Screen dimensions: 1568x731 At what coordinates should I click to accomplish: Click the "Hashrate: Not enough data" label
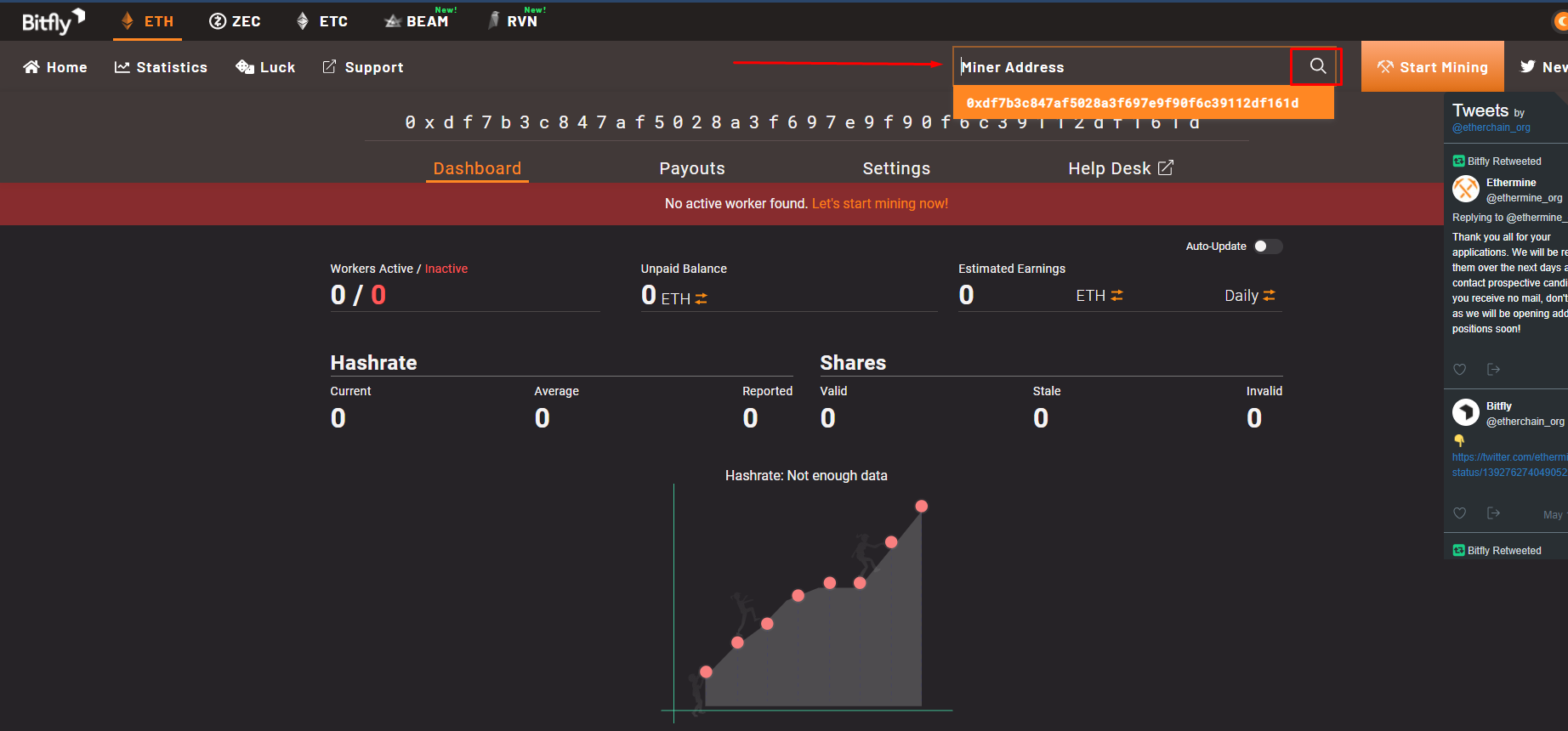point(806,476)
